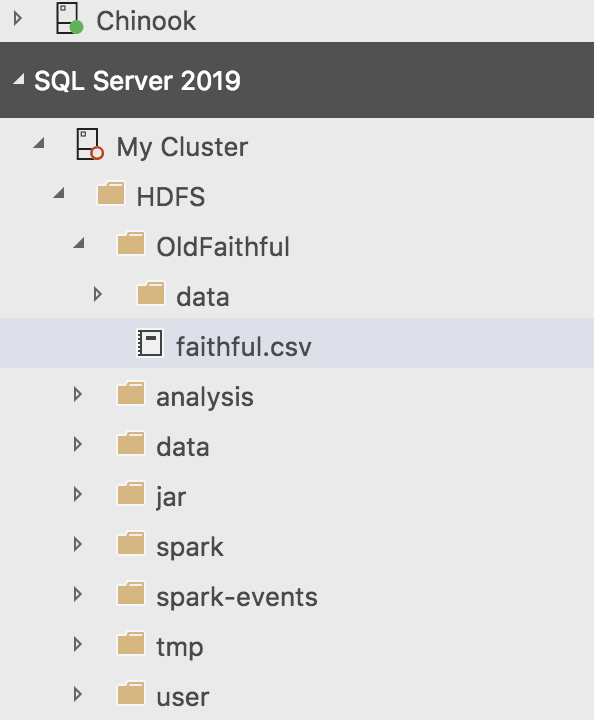This screenshot has height=720, width=594.
Task: Expand the user folder
Action: coord(78,695)
